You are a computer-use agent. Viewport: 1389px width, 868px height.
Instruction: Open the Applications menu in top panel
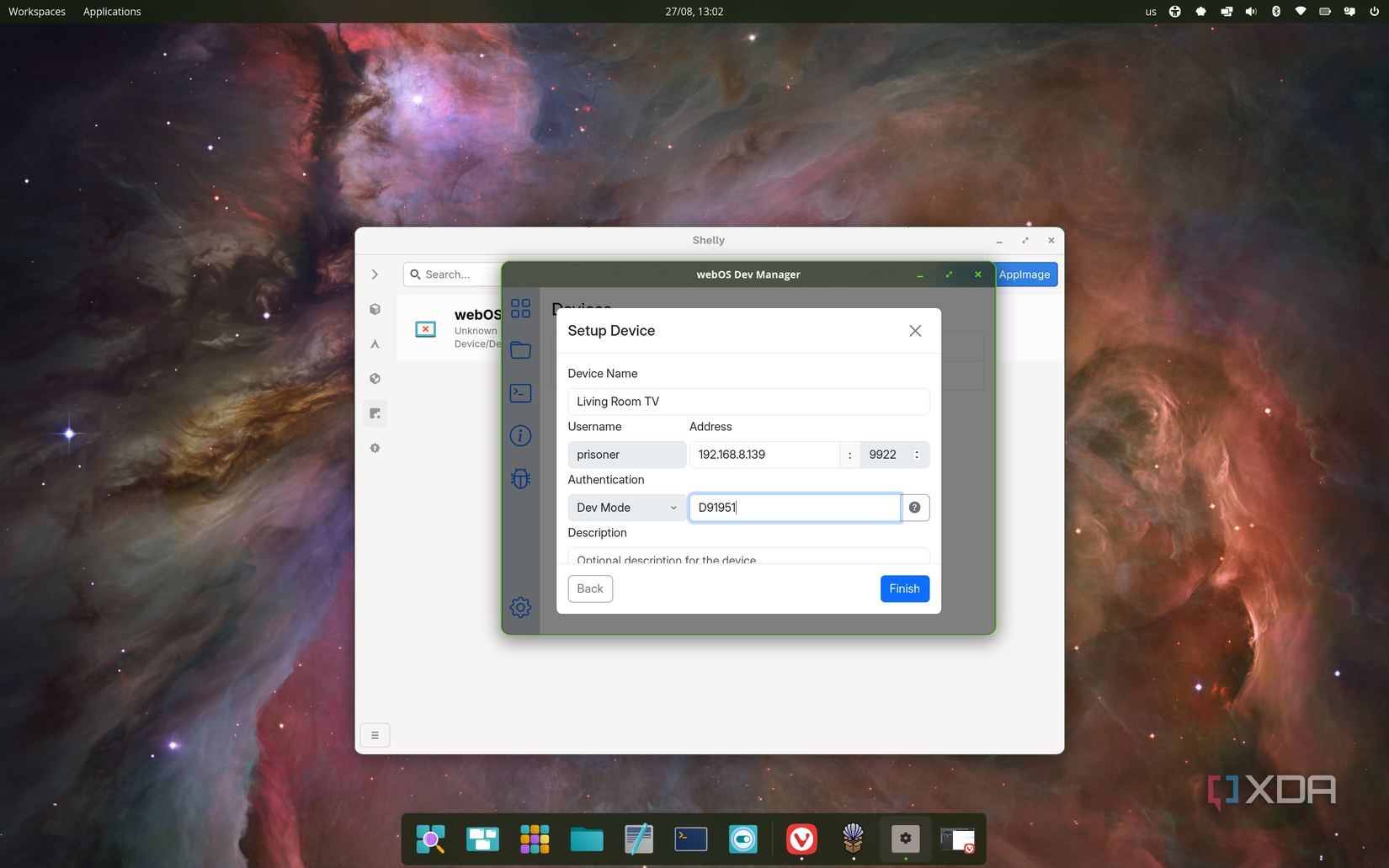tap(112, 12)
